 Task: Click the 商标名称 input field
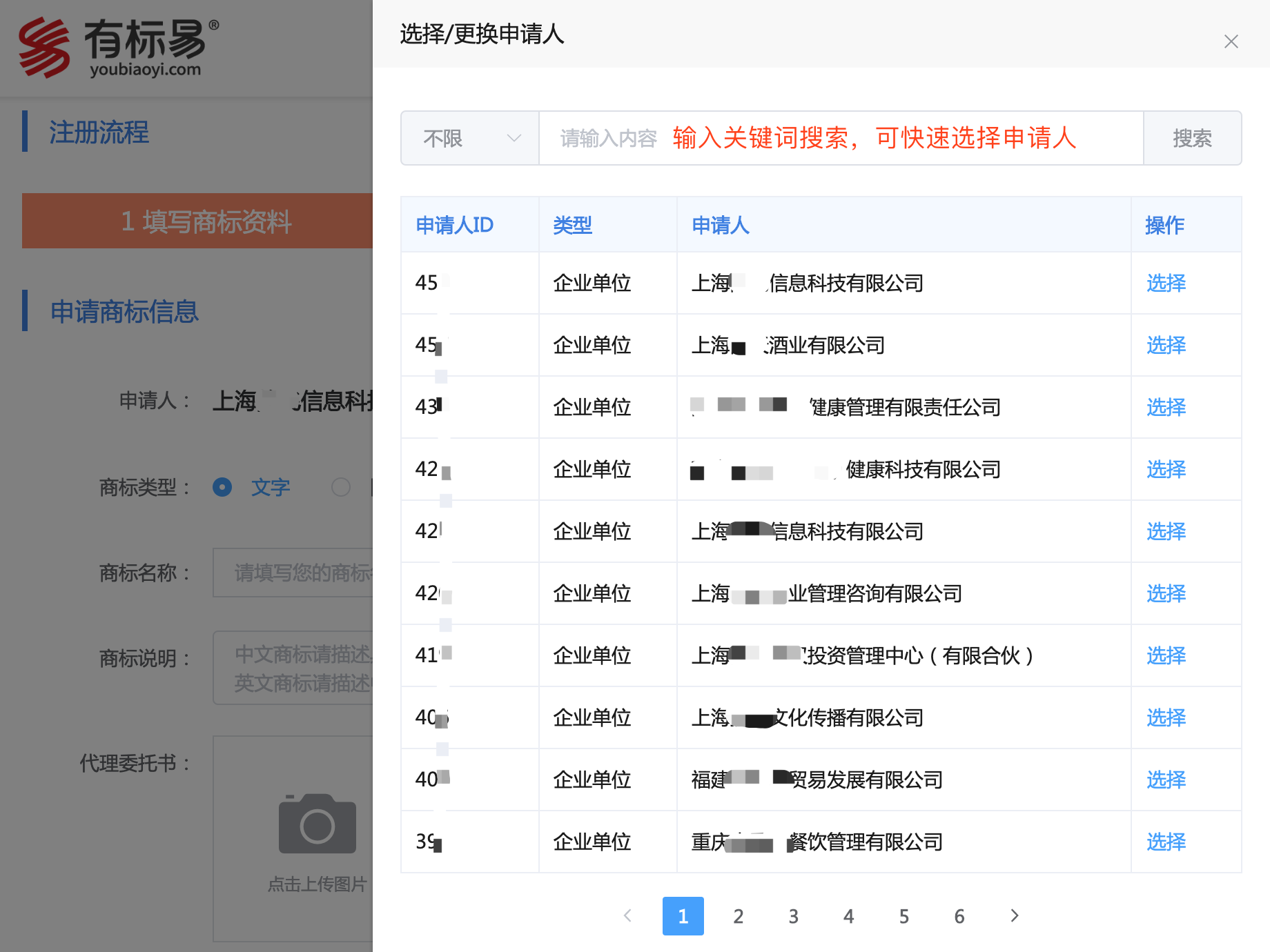pyautogui.click(x=293, y=573)
